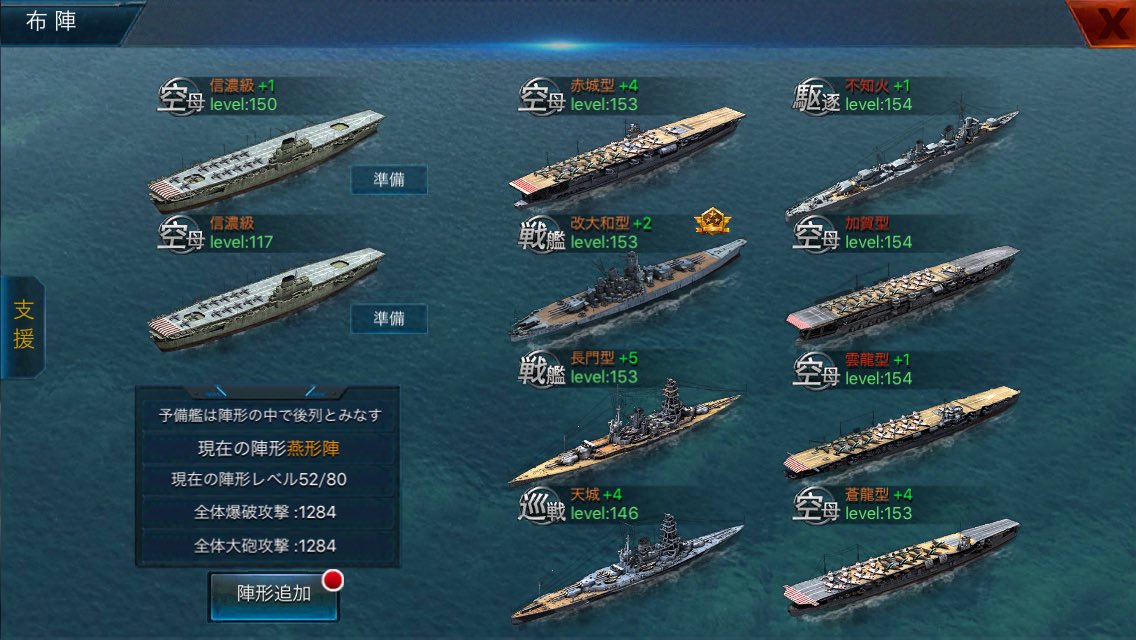Select the 信濃級 +1 reserve carrier

coord(266,159)
